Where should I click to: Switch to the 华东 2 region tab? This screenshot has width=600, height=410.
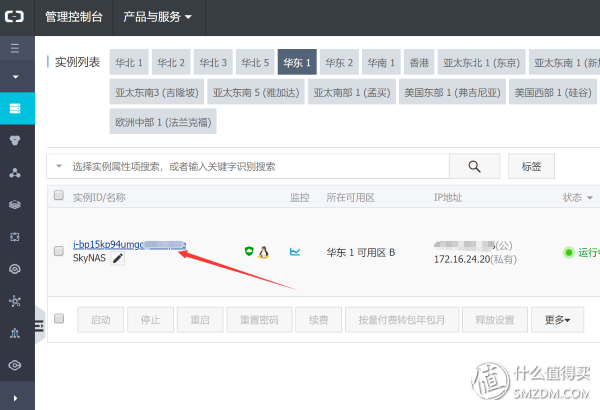(339, 62)
